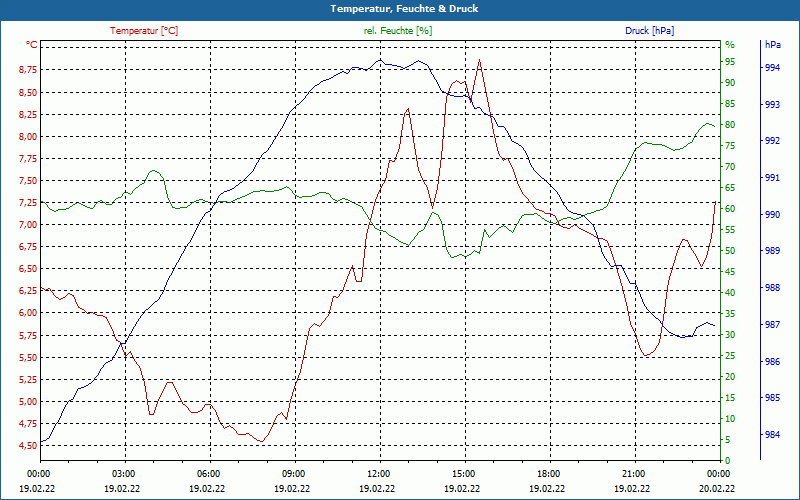Image resolution: width=800 pixels, height=500 pixels.
Task: Click the '5,00' temperature tick label
Action: (x=28, y=402)
